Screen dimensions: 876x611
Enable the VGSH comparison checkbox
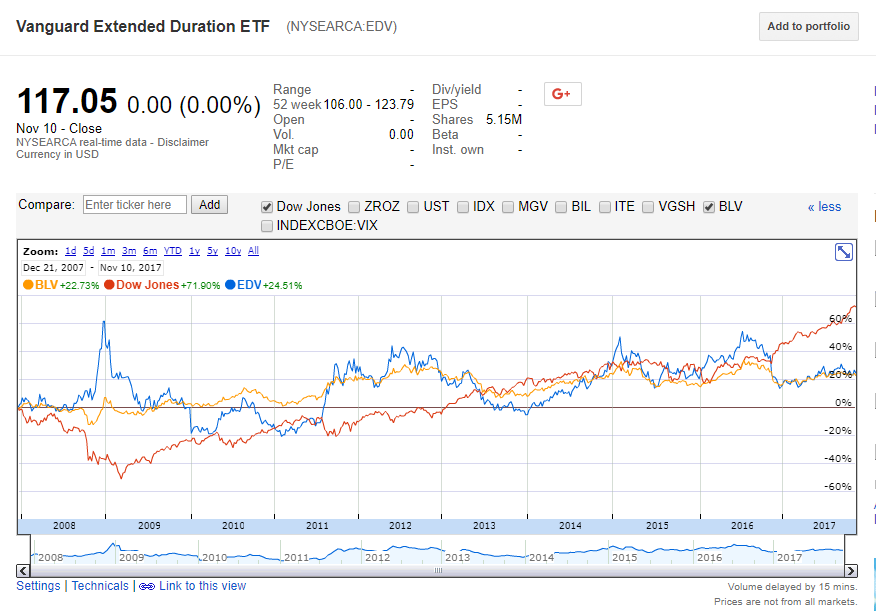(x=648, y=207)
